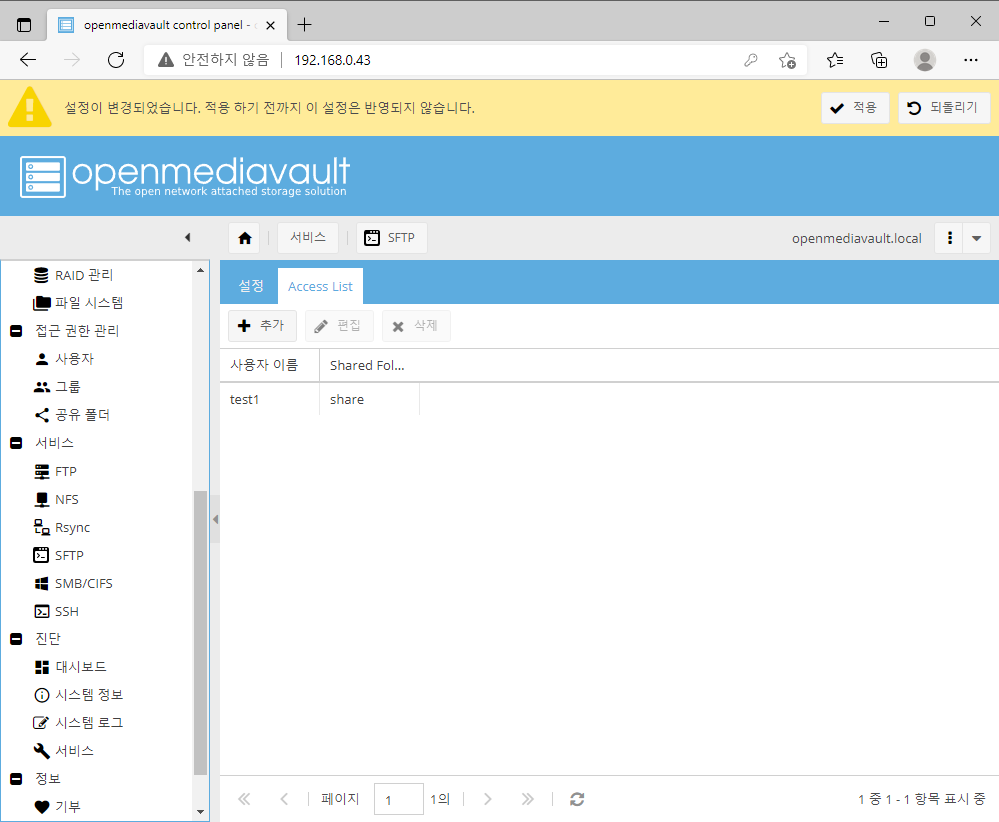The width and height of the screenshot is (999, 822).
Task: Click the saved password key icon
Action: [751, 60]
